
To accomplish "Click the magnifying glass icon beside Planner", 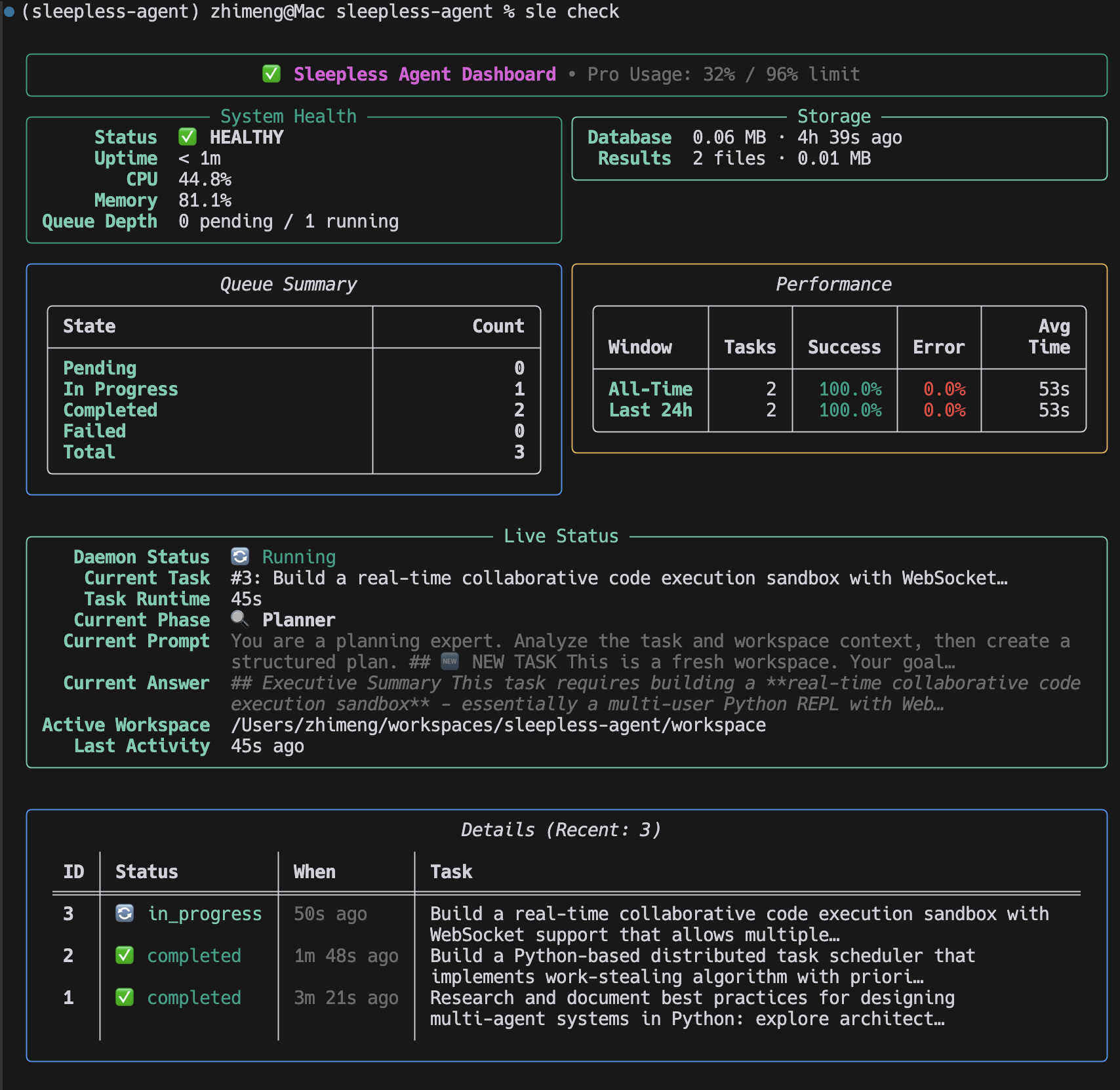I will (240, 619).
